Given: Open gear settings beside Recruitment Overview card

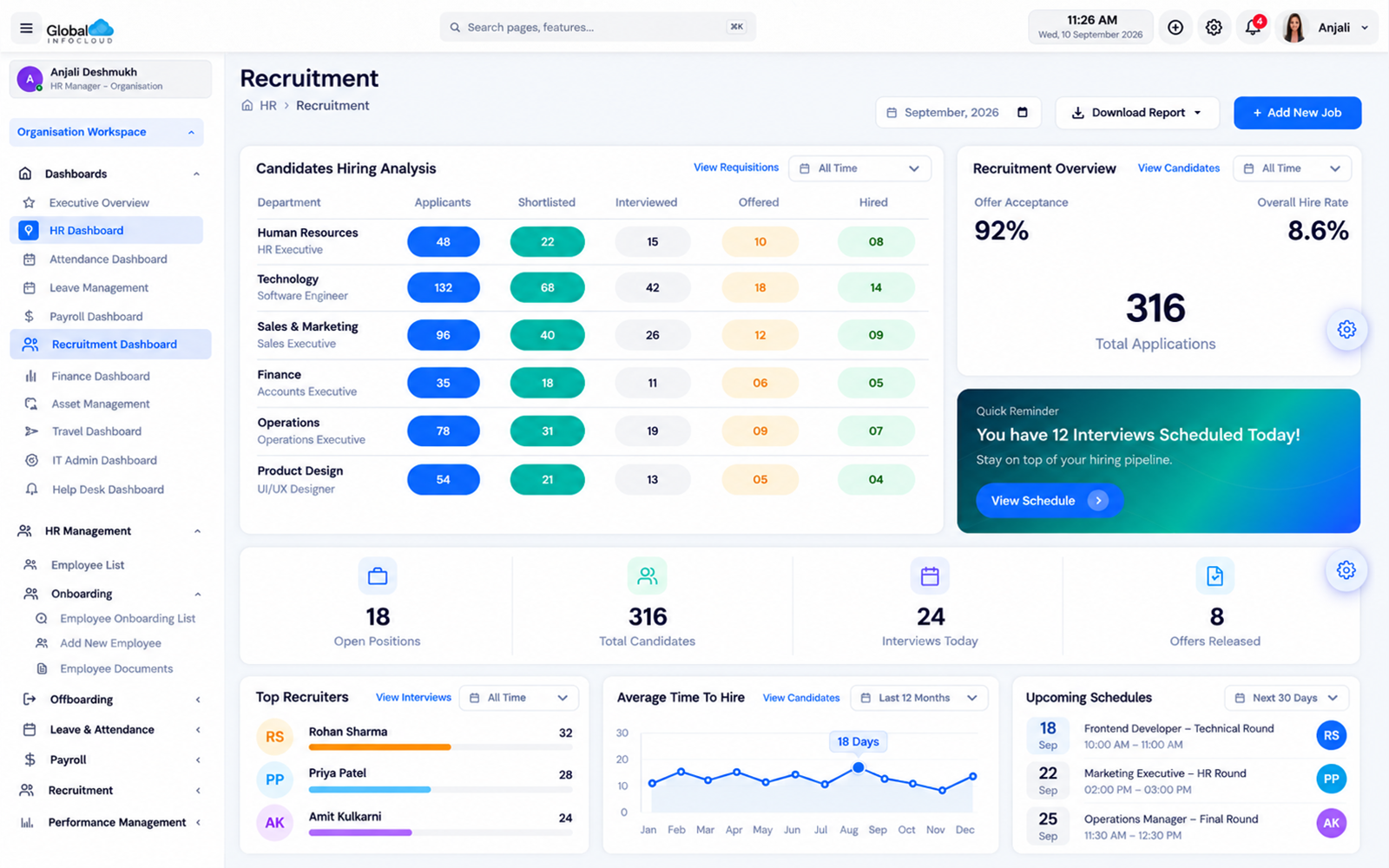Looking at the screenshot, I should click(x=1346, y=330).
